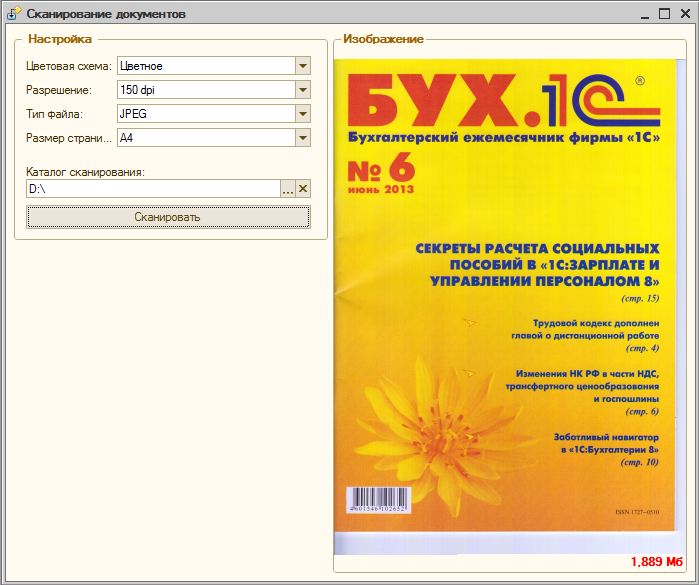Open the Цветовая схема dropdown arrow
699x585 pixels.
pyautogui.click(x=303, y=66)
